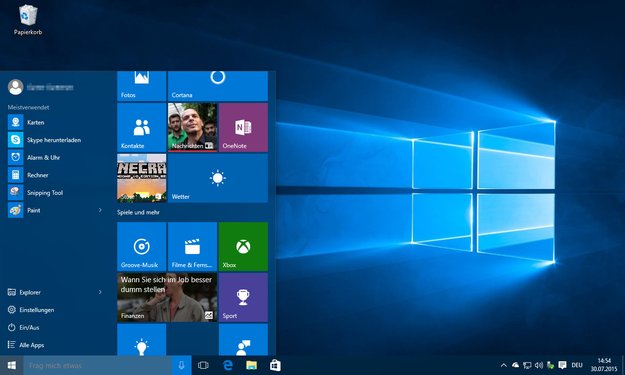The image size is (625, 375).
Task: Expand Explorer jump list arrow
Action: (100, 292)
